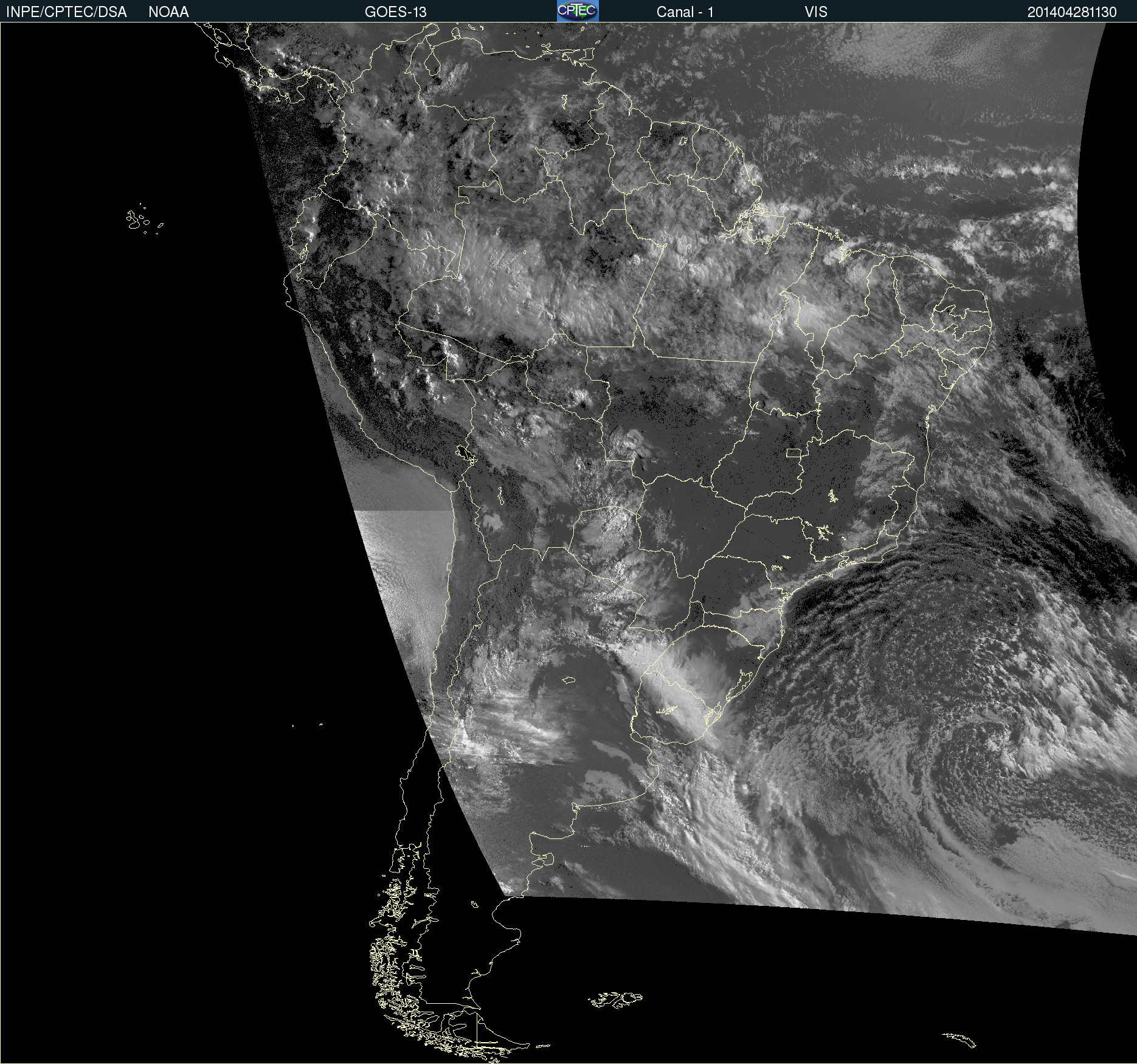Select the INPE/CPTEC/DSA header label
Viewport: 1137px width, 1064px height.
point(66,12)
